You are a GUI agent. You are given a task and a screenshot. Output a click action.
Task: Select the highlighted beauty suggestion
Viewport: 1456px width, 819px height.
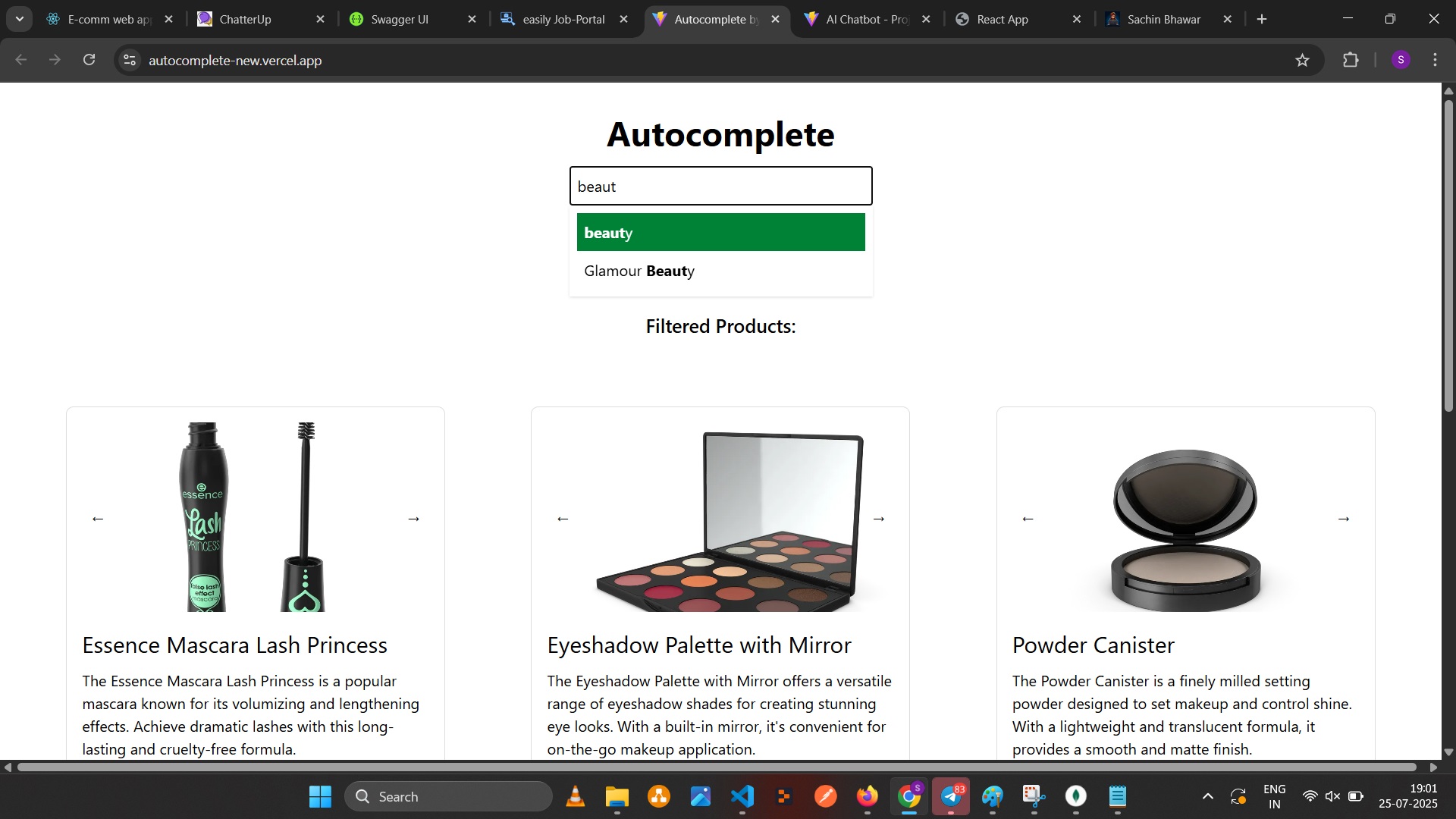pos(720,232)
